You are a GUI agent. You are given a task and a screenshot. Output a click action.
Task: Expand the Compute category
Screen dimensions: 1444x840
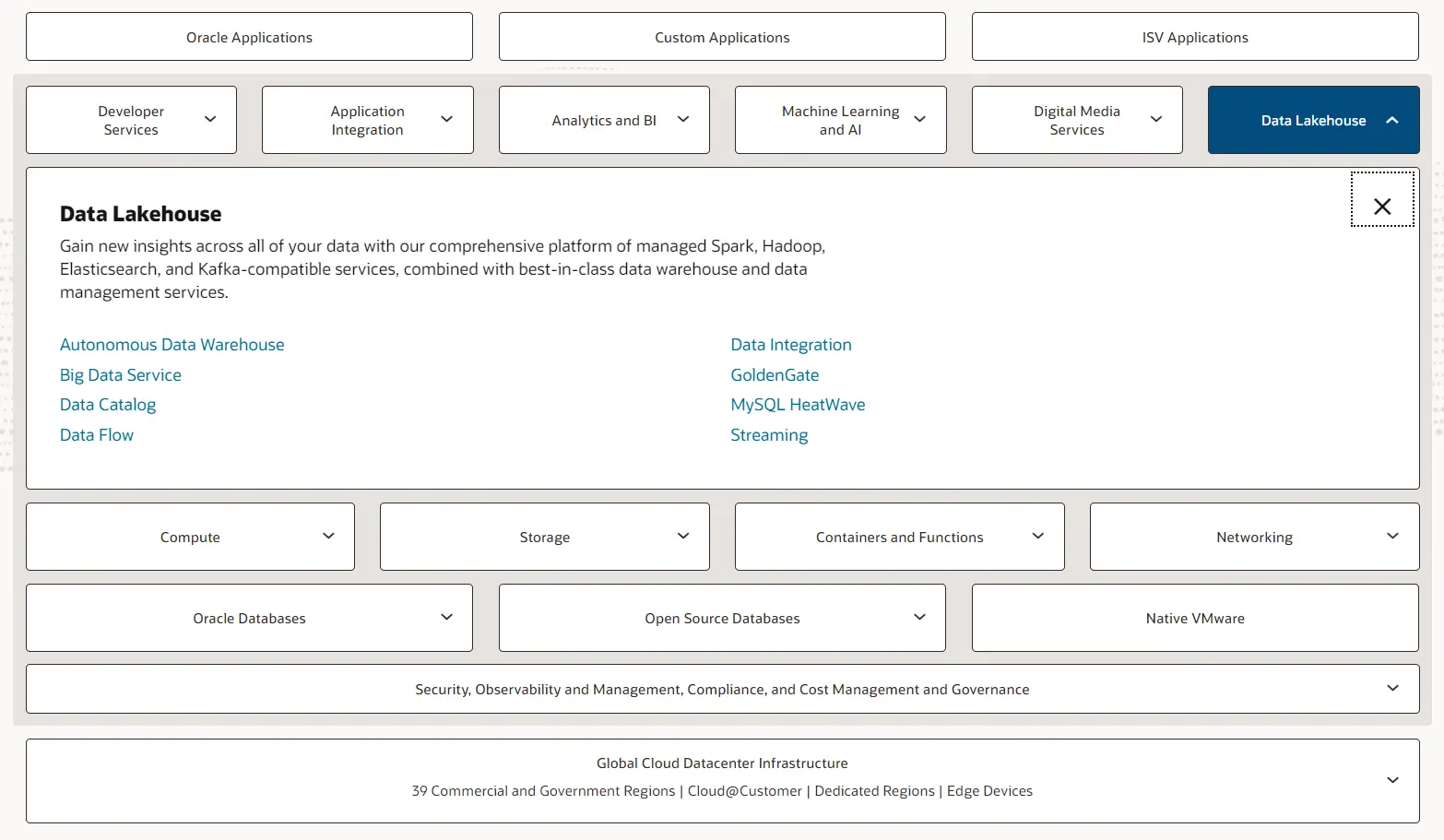point(190,537)
